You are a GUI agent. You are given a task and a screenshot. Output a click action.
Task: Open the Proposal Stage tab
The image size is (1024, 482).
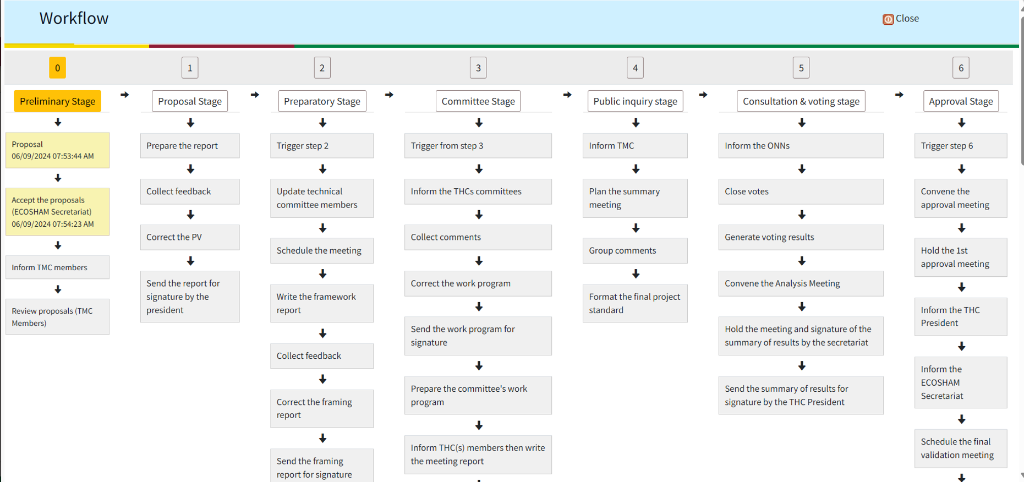pyautogui.click(x=190, y=101)
